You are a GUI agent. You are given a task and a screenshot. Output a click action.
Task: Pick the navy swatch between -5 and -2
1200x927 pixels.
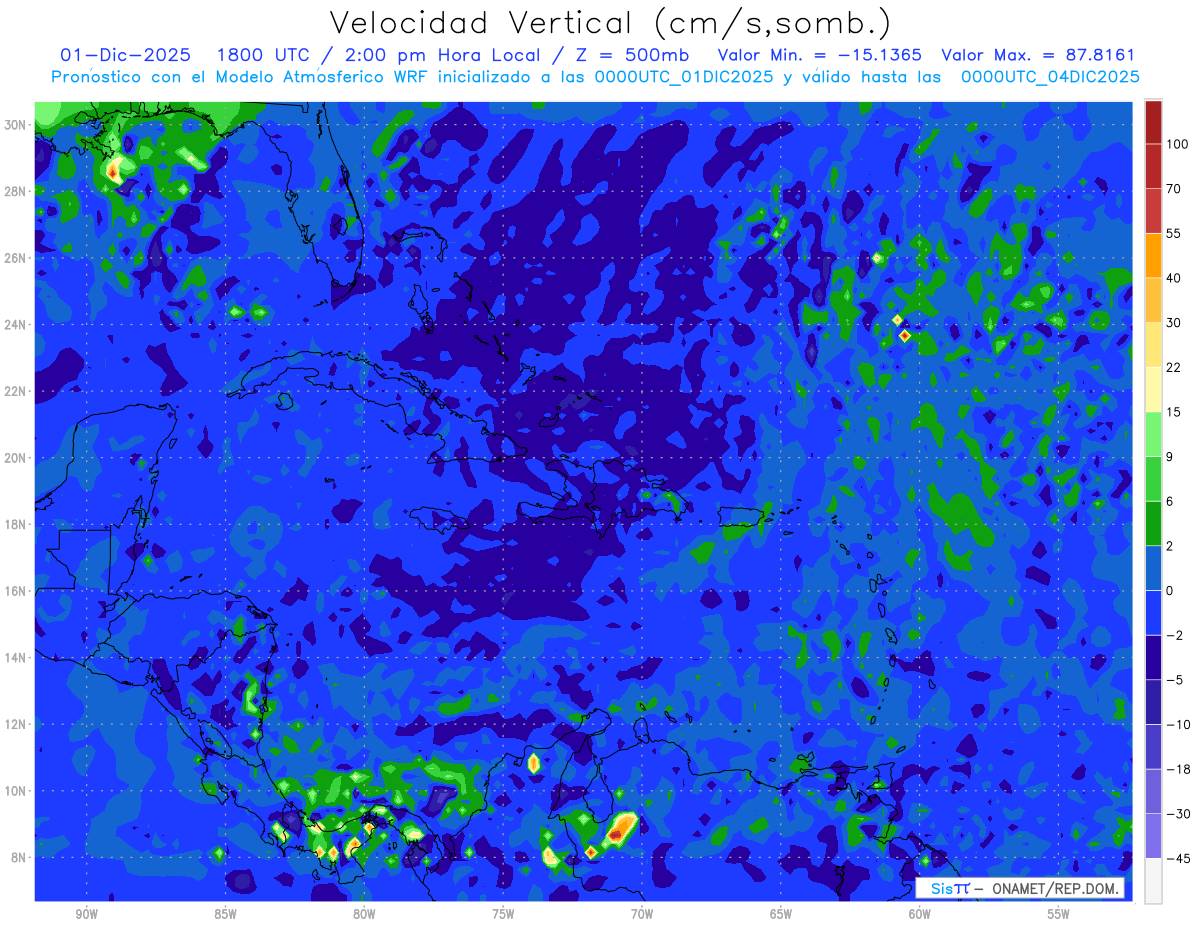point(1153,657)
